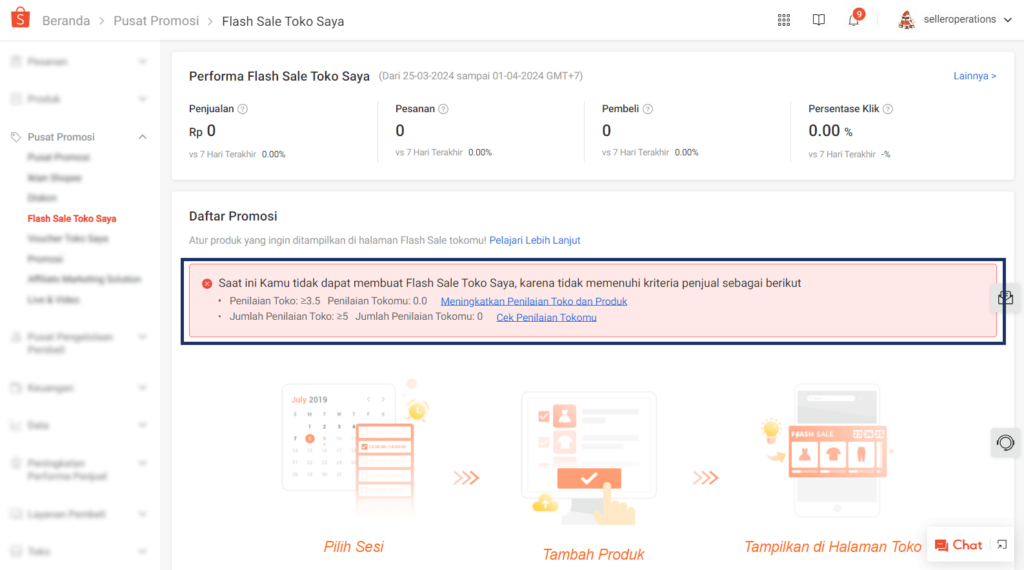Click the Performa Flash Sale Toko Saya heading
1024x570 pixels.
click(280, 76)
